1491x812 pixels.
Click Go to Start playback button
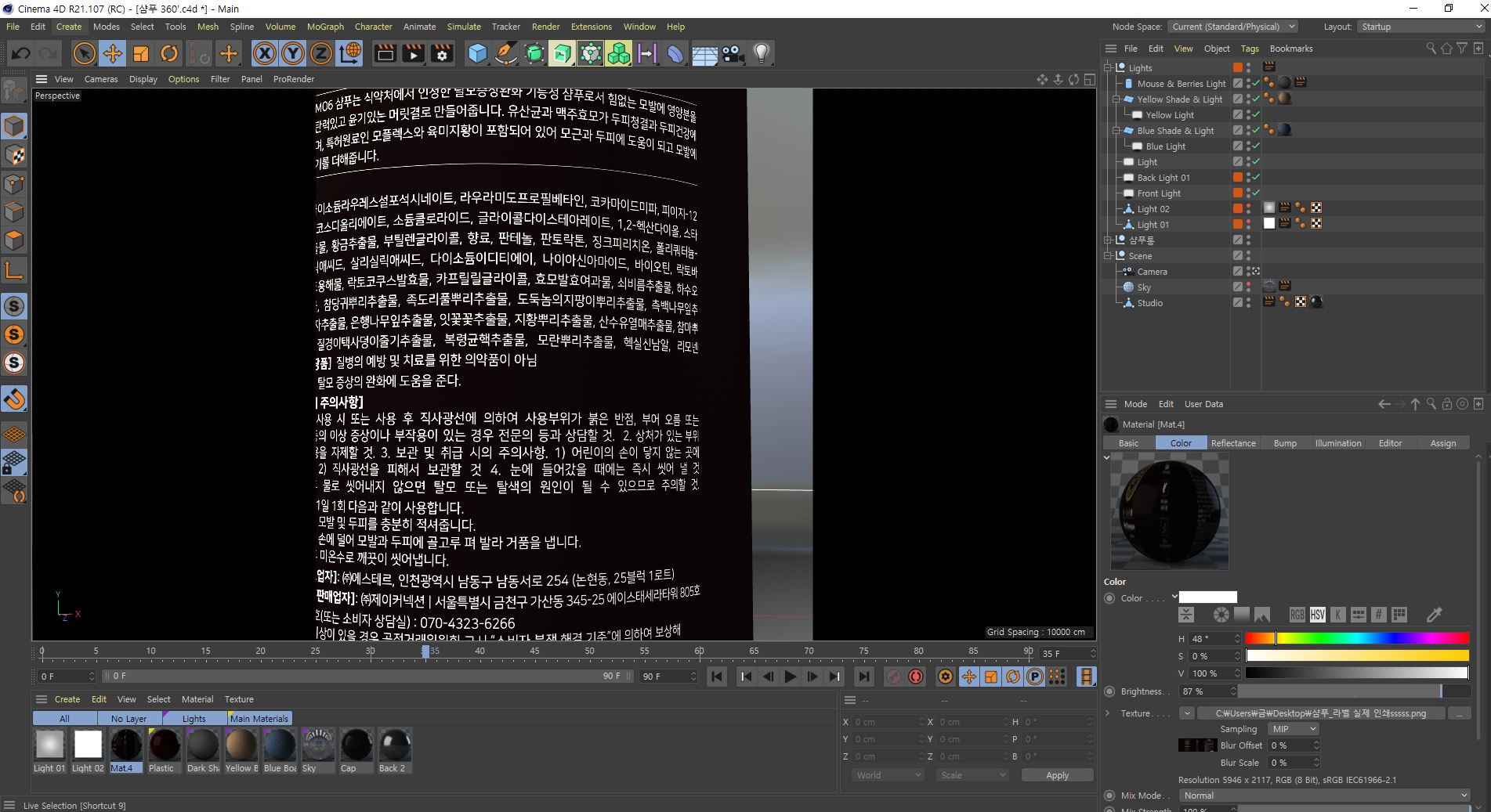717,677
